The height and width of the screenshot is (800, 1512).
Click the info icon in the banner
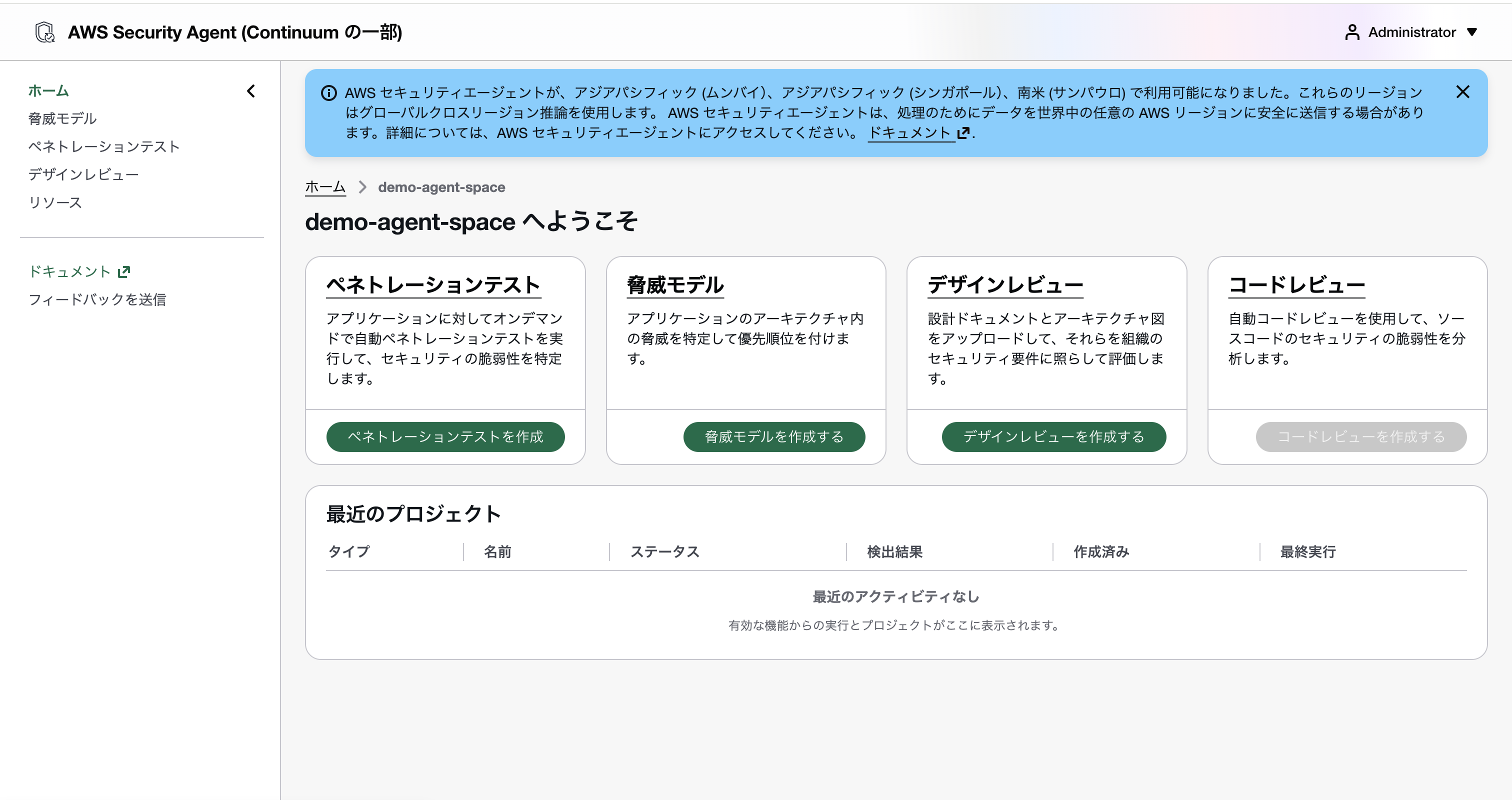[x=328, y=92]
